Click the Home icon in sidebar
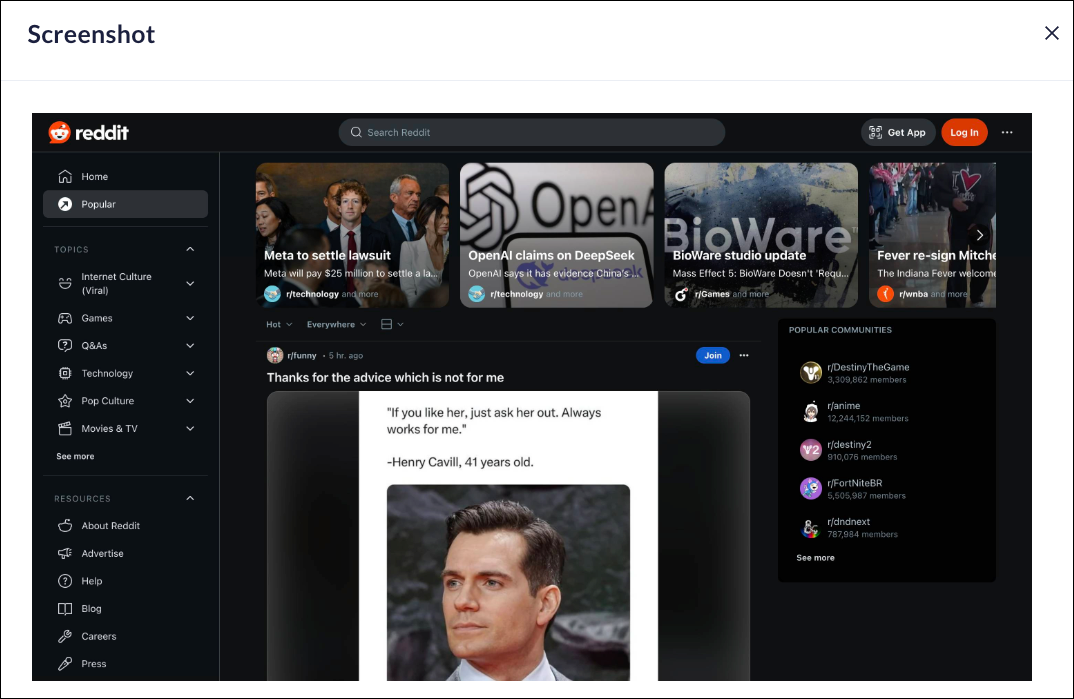1074x699 pixels. coord(65,177)
